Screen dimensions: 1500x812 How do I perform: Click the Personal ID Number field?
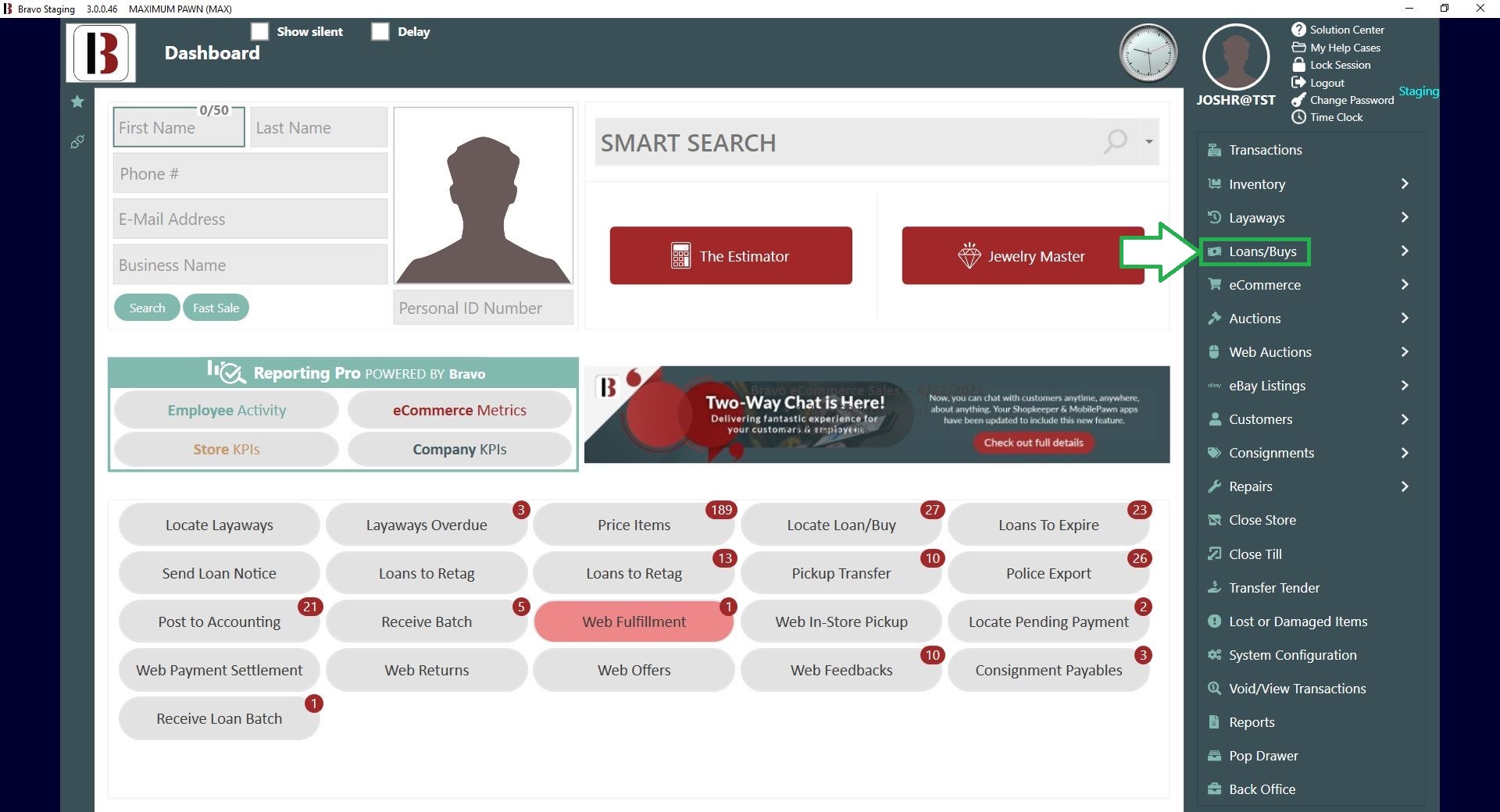click(484, 308)
